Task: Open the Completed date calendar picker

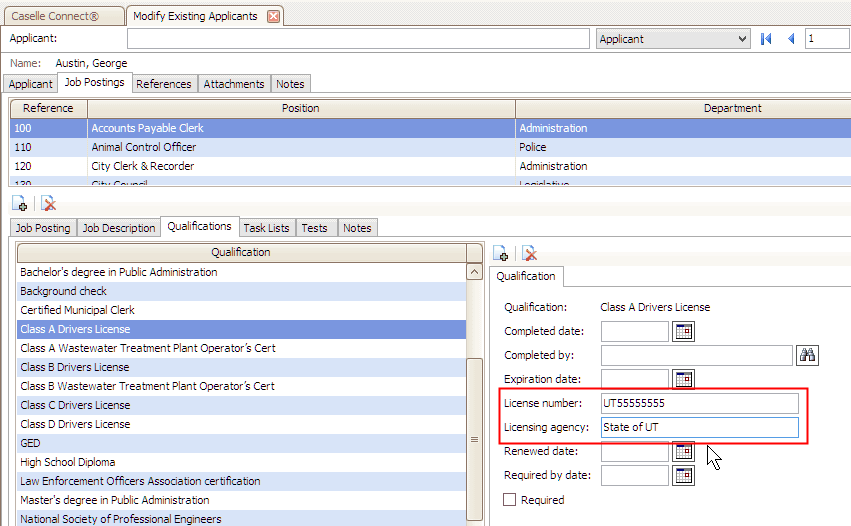Action: pyautogui.click(x=684, y=332)
